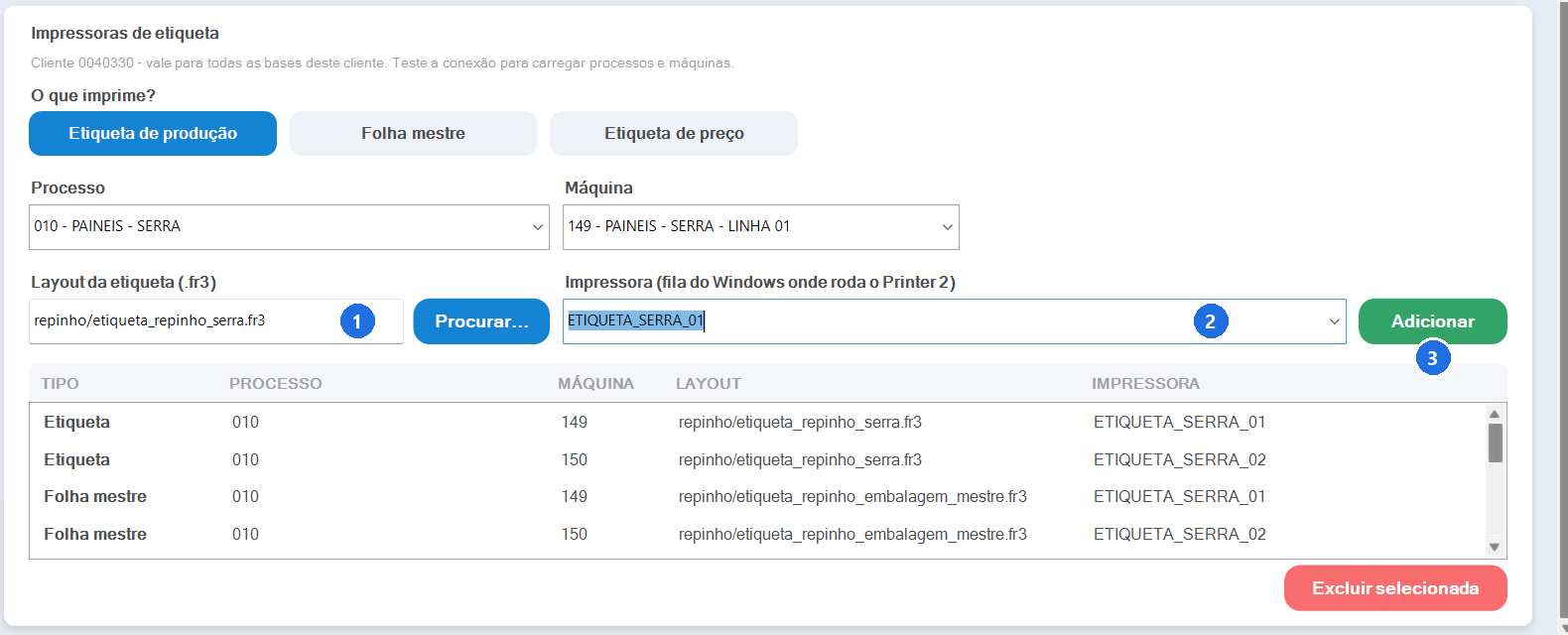Click table scrollbar down arrow
The width and height of the screenshot is (1568, 635).
click(1495, 547)
